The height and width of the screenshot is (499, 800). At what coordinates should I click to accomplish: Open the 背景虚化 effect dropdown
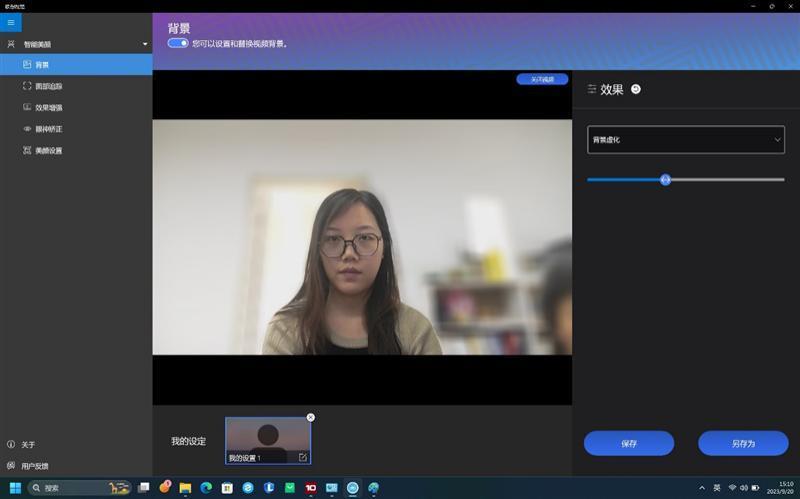coord(686,140)
